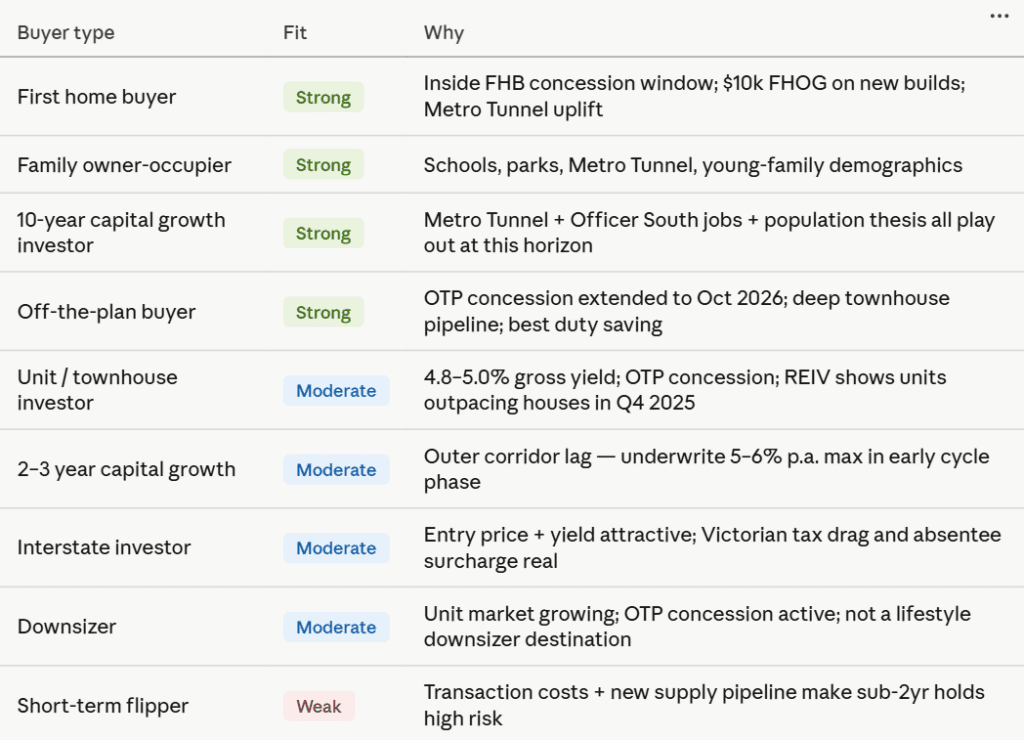The image size is (1024, 740).
Task: Click the Moderate badge for Interstate investor
Action: pos(336,548)
